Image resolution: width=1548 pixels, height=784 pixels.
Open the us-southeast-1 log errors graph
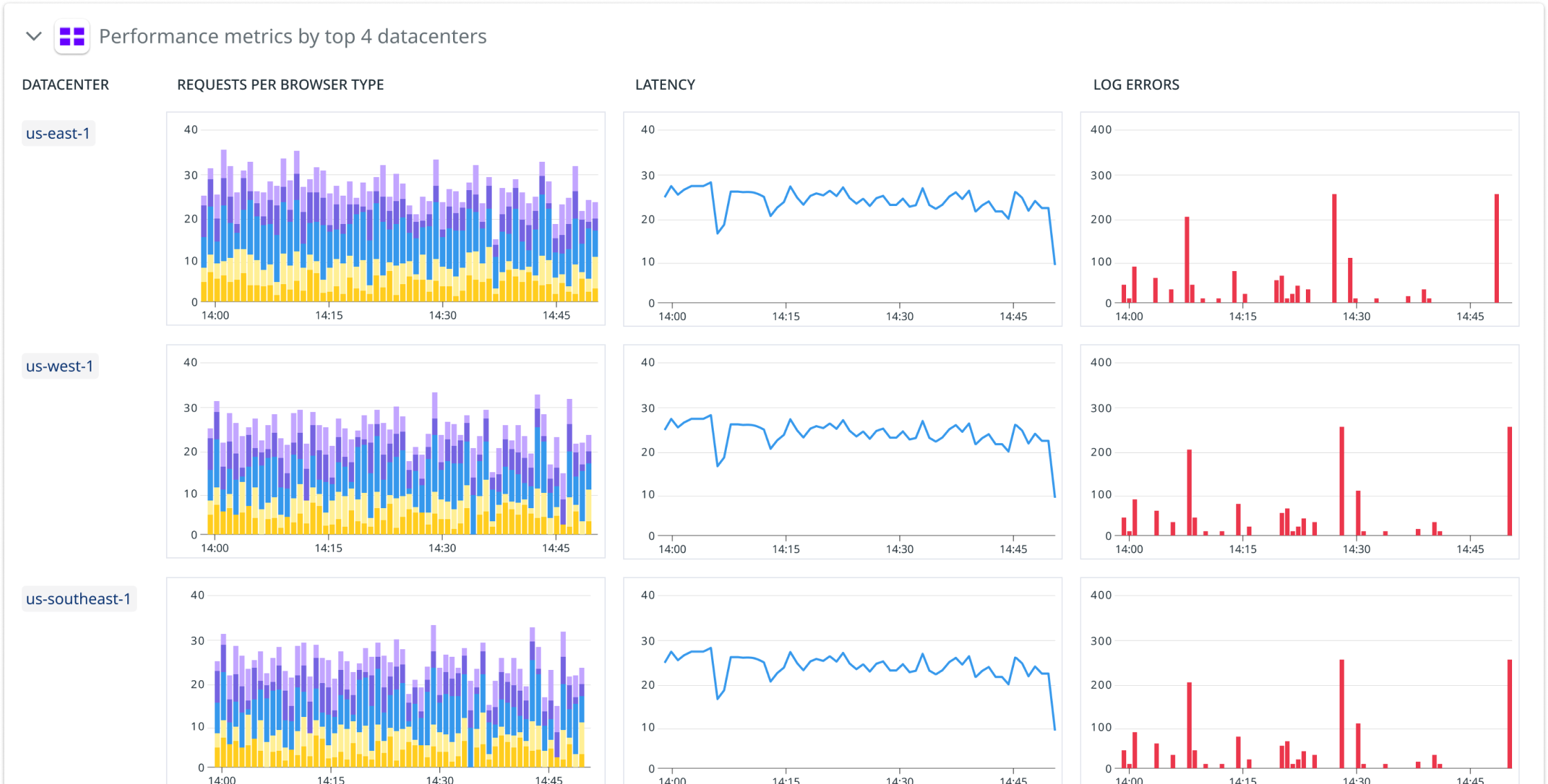[1299, 681]
